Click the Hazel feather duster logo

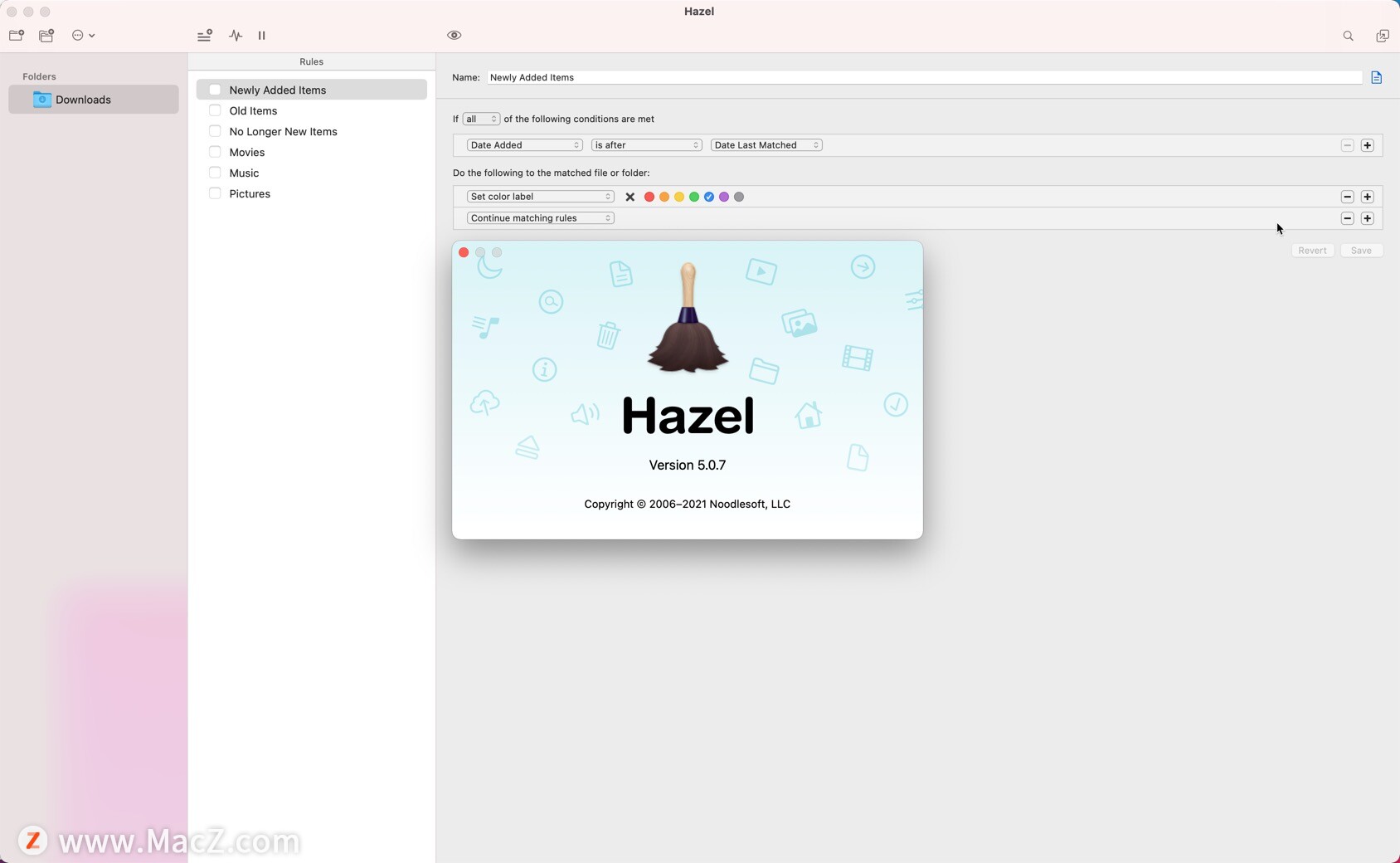688,319
